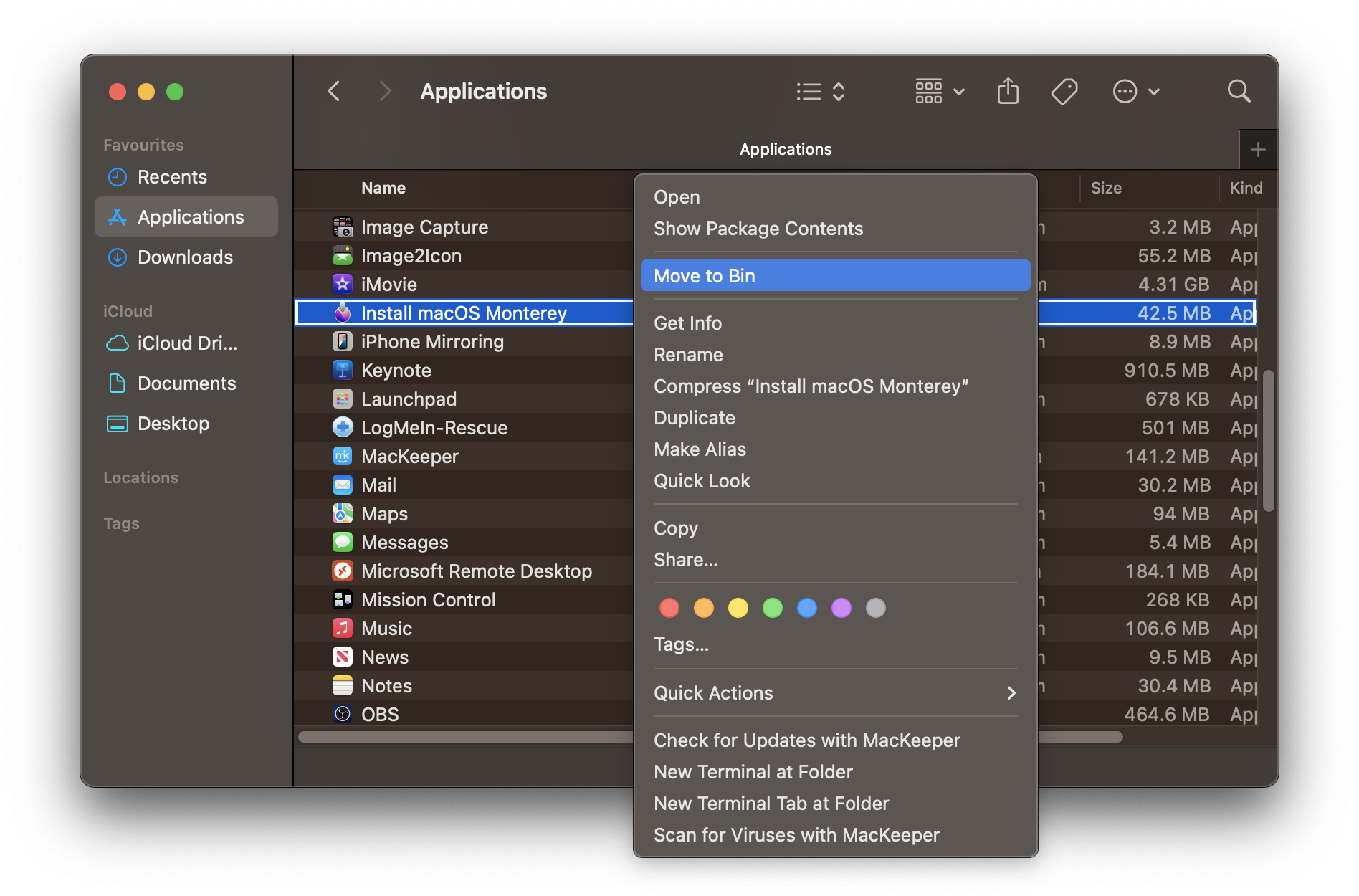Image resolution: width=1359 pixels, height=896 pixels.
Task: Open the group-by grid dropdown
Action: pos(940,91)
